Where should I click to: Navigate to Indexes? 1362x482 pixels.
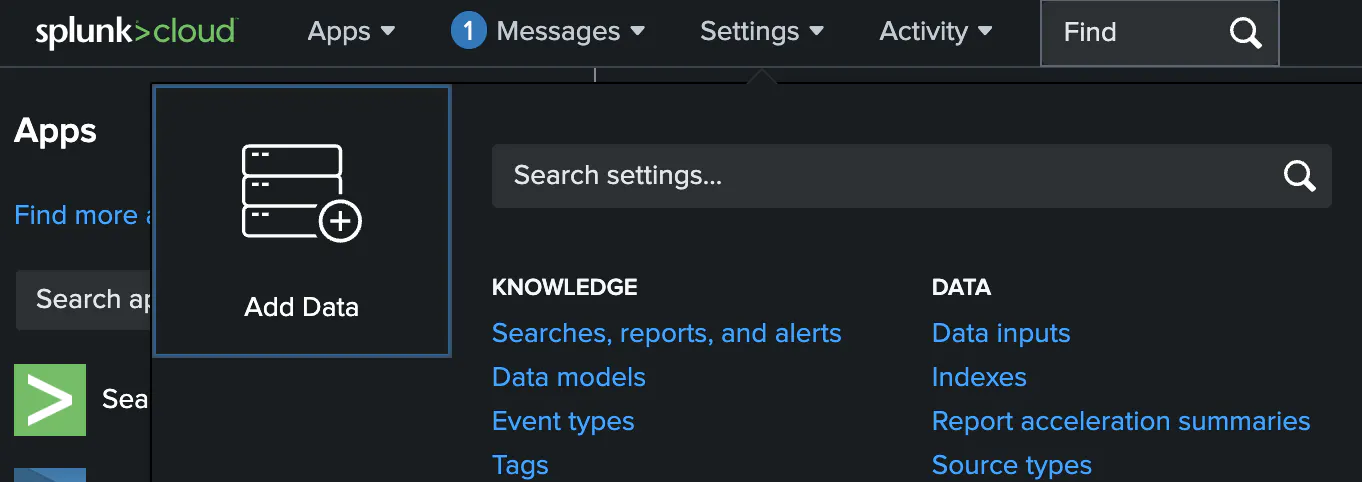point(979,377)
